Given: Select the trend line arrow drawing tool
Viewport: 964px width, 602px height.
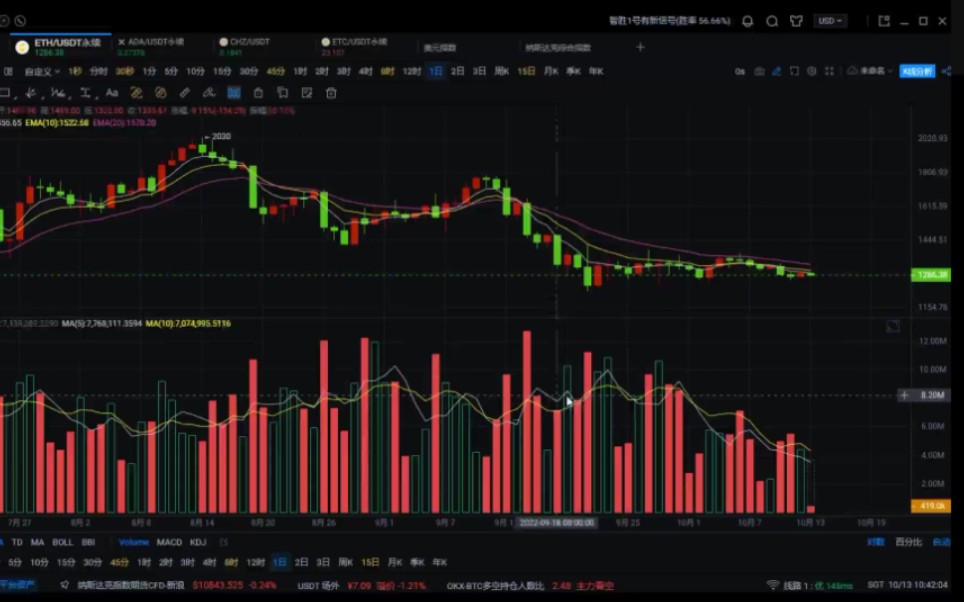Looking at the screenshot, I should [30, 93].
